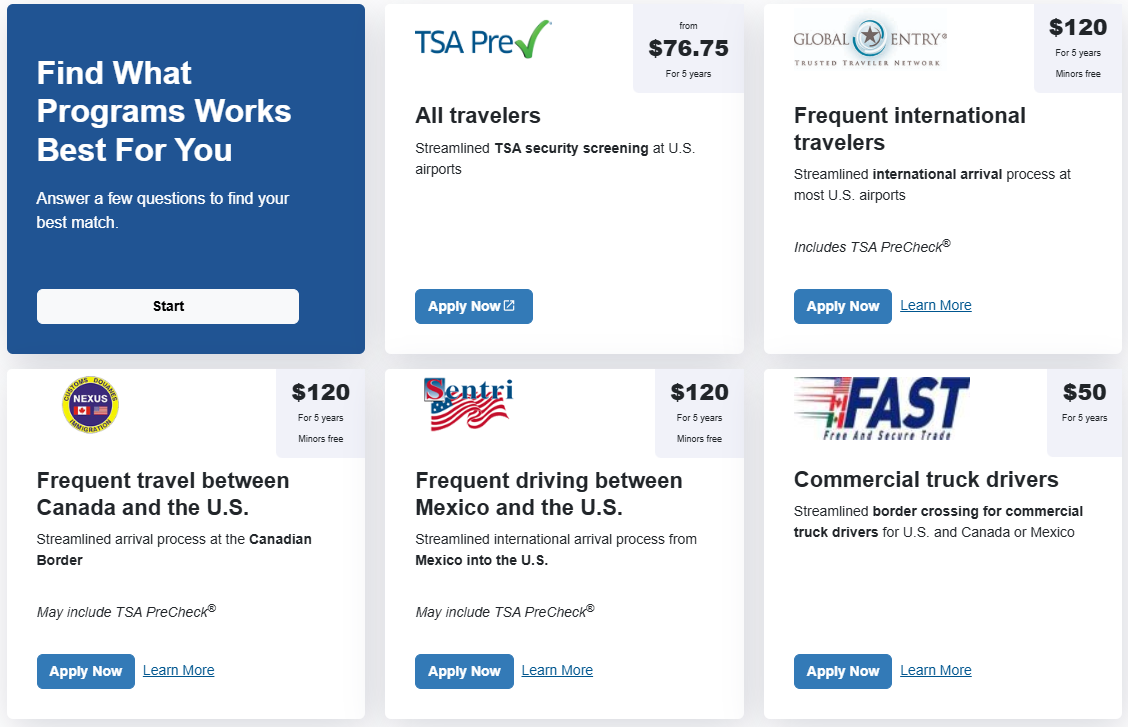Viewport: 1128px width, 727px height.
Task: Select the NEXUS program emblem
Action: click(90, 404)
